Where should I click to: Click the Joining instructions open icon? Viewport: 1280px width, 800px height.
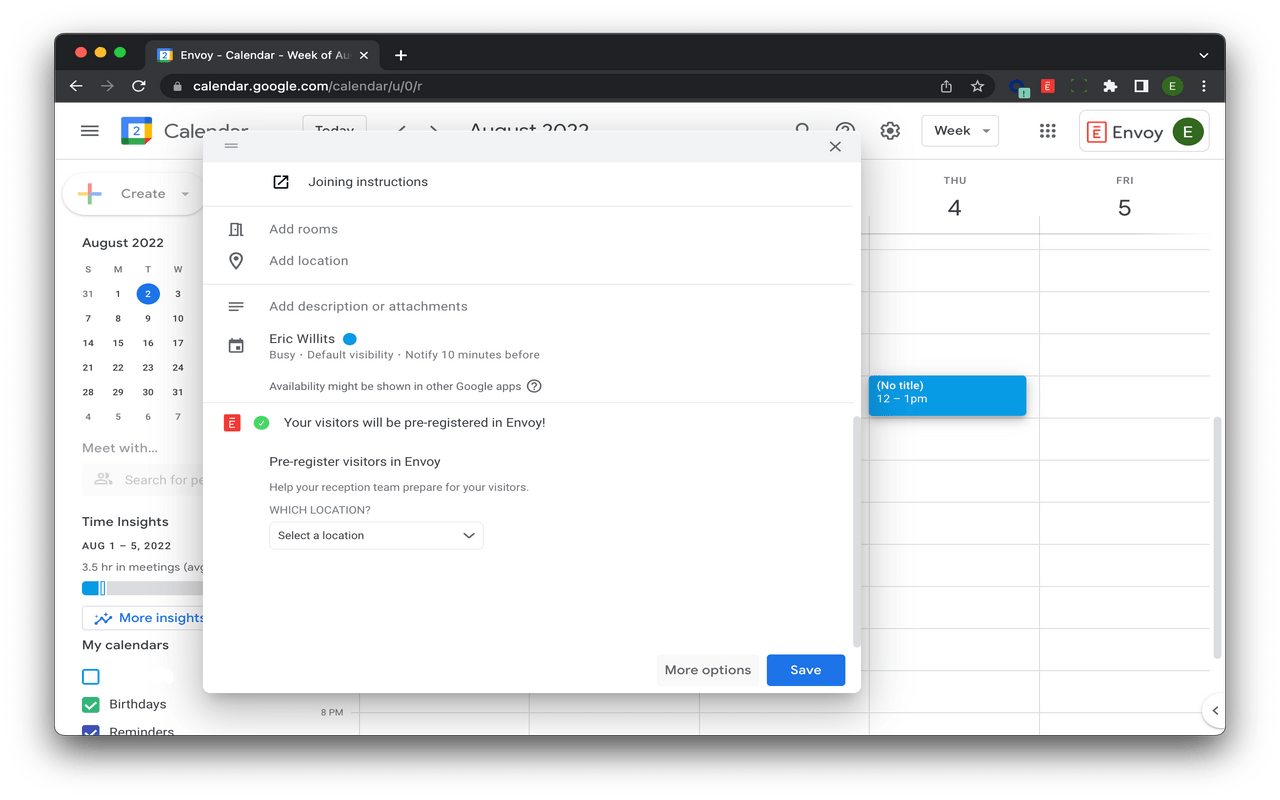[281, 182]
